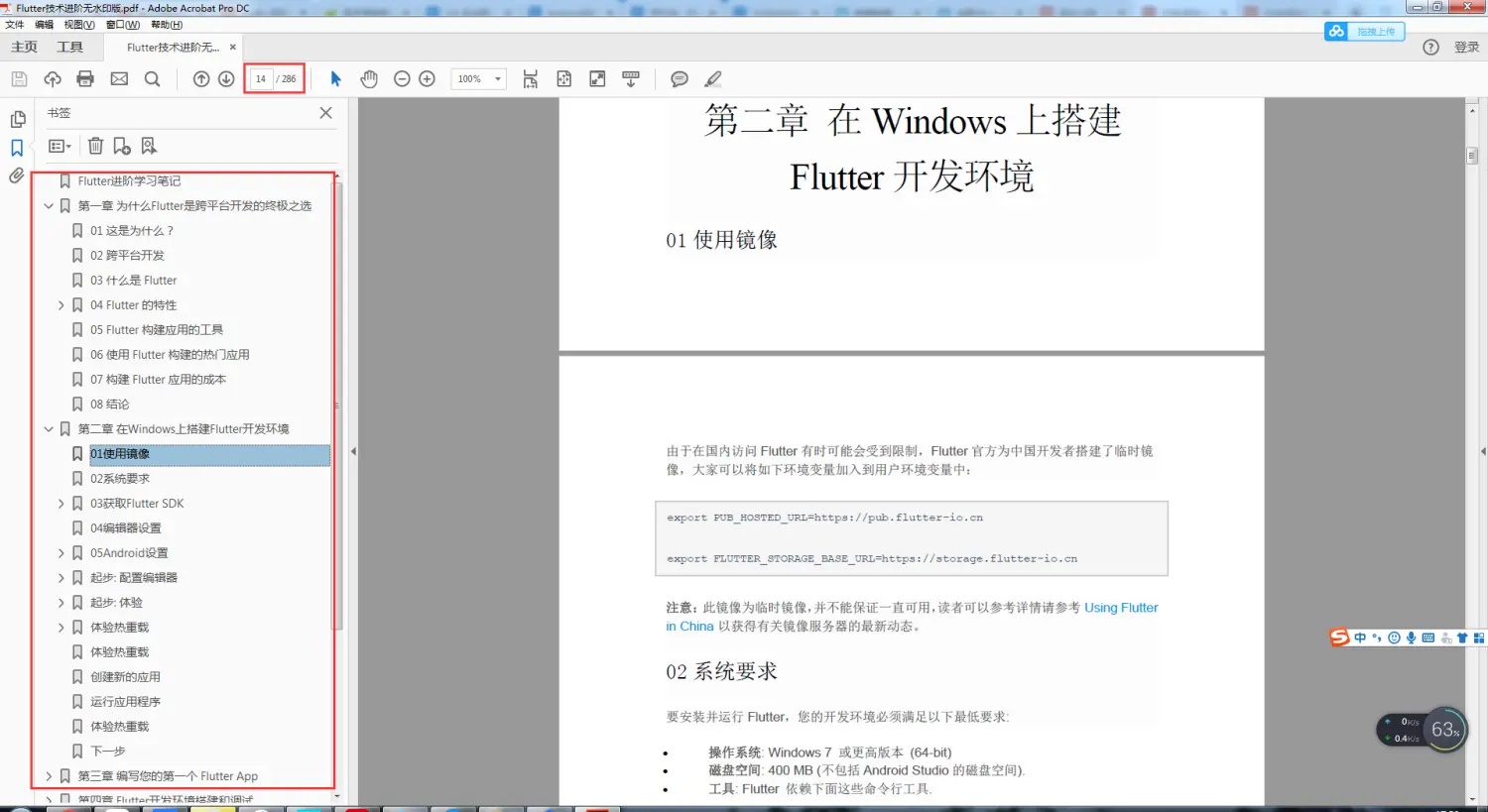The width and height of the screenshot is (1488, 812).
Task: Jump to bookmark 01 这是为什么？
Action: point(132,231)
